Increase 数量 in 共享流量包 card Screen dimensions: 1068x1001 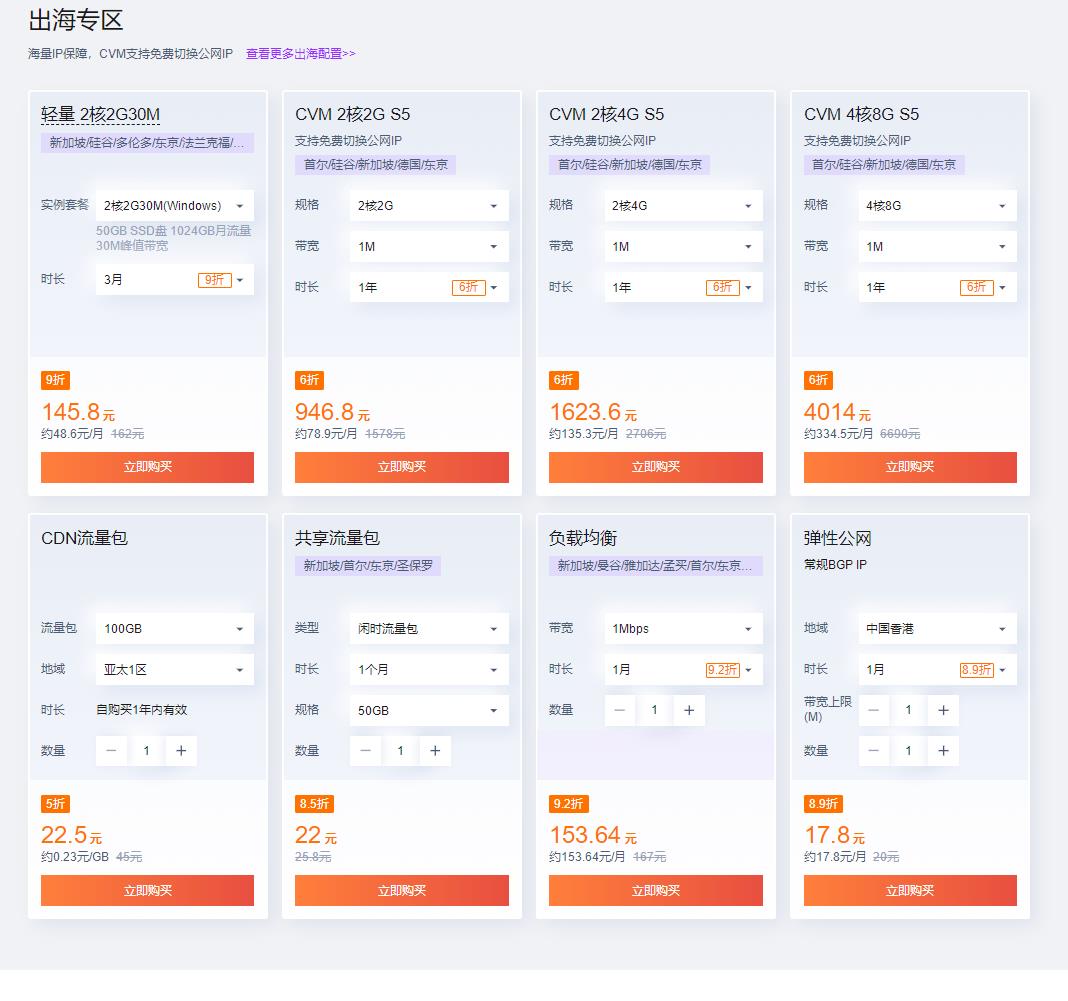pyautogui.click(x=435, y=750)
